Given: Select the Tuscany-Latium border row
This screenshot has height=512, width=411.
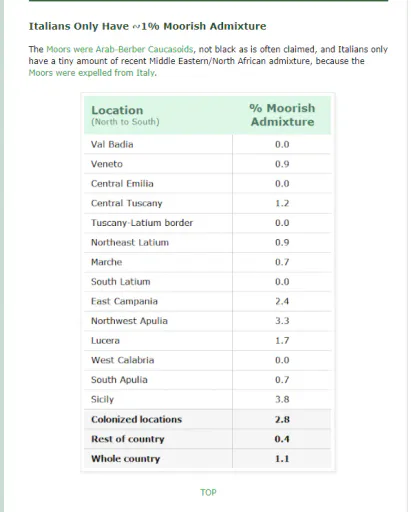Looking at the screenshot, I should tap(208, 223).
